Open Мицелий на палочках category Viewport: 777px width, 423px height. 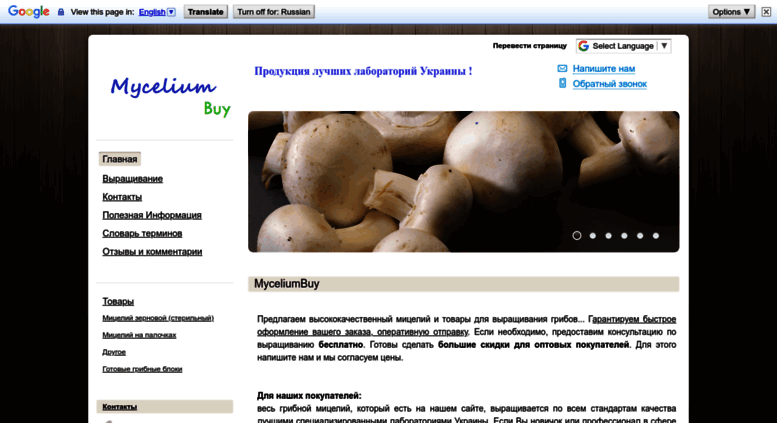(x=139, y=335)
